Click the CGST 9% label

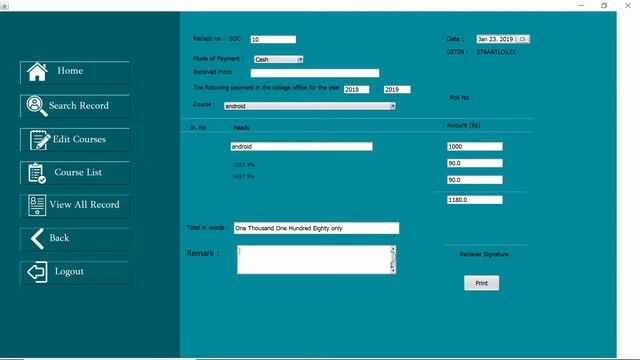point(244,165)
